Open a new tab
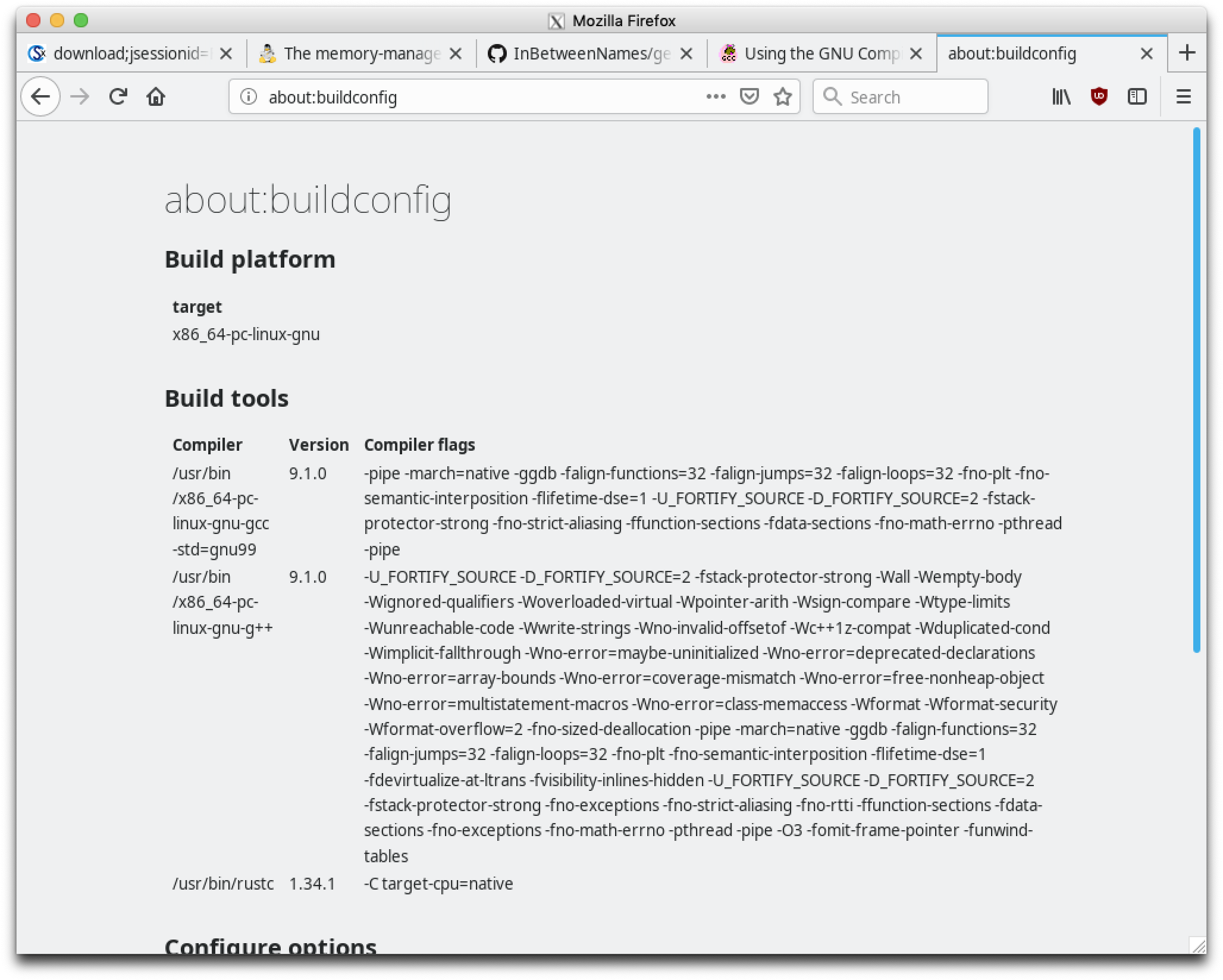 (x=1187, y=53)
